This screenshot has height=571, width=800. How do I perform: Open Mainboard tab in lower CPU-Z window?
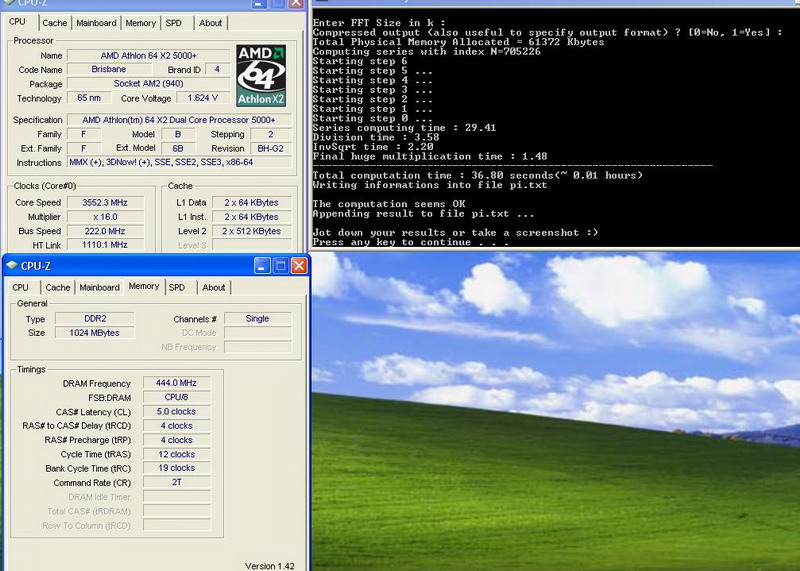click(99, 287)
